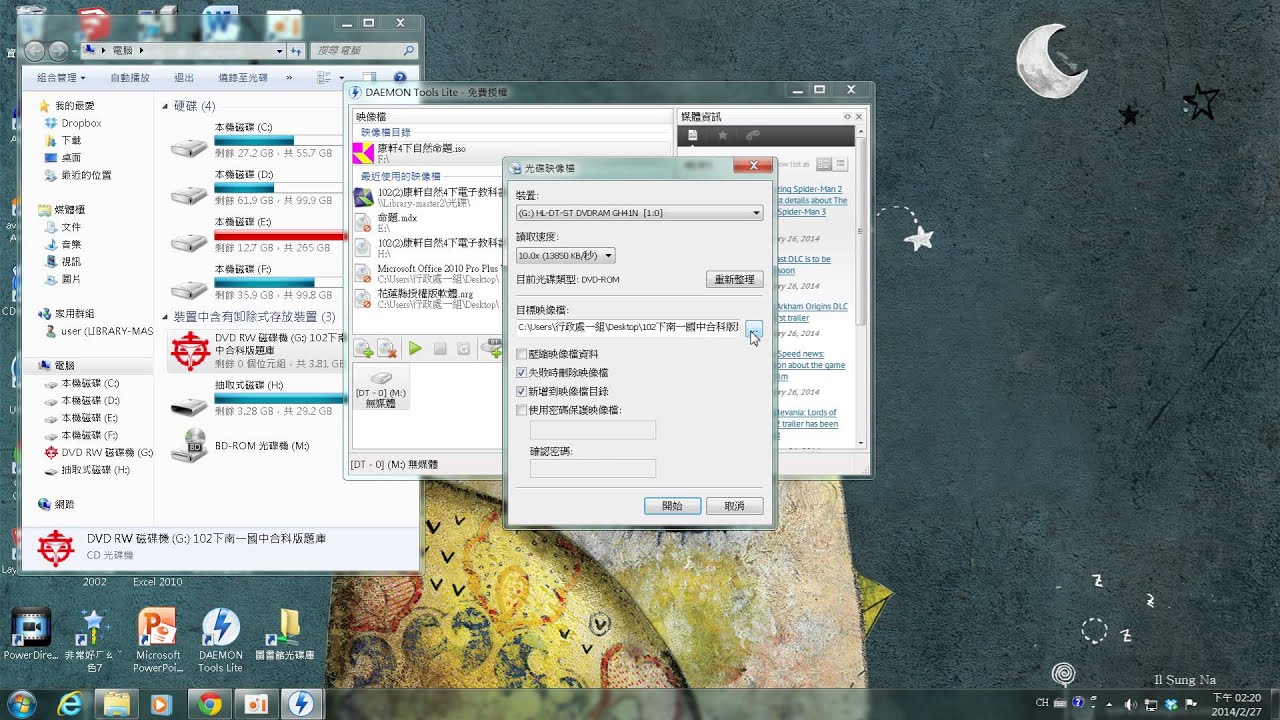Click the remove image icon in DAEMON Tools

pos(388,348)
